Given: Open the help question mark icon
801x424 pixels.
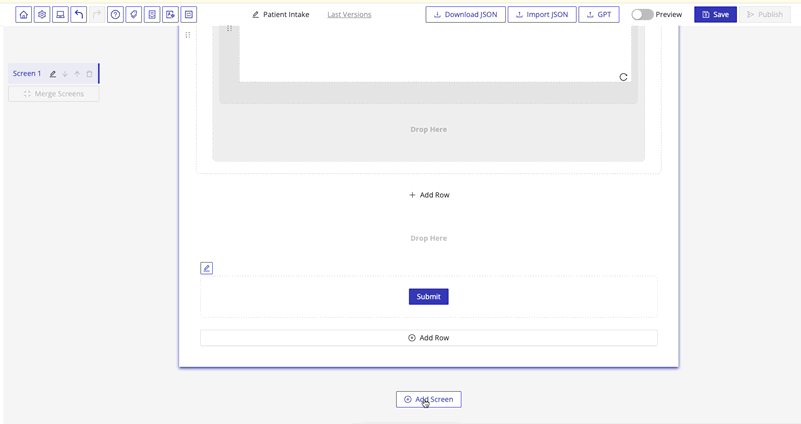Looking at the screenshot, I should (x=115, y=15).
